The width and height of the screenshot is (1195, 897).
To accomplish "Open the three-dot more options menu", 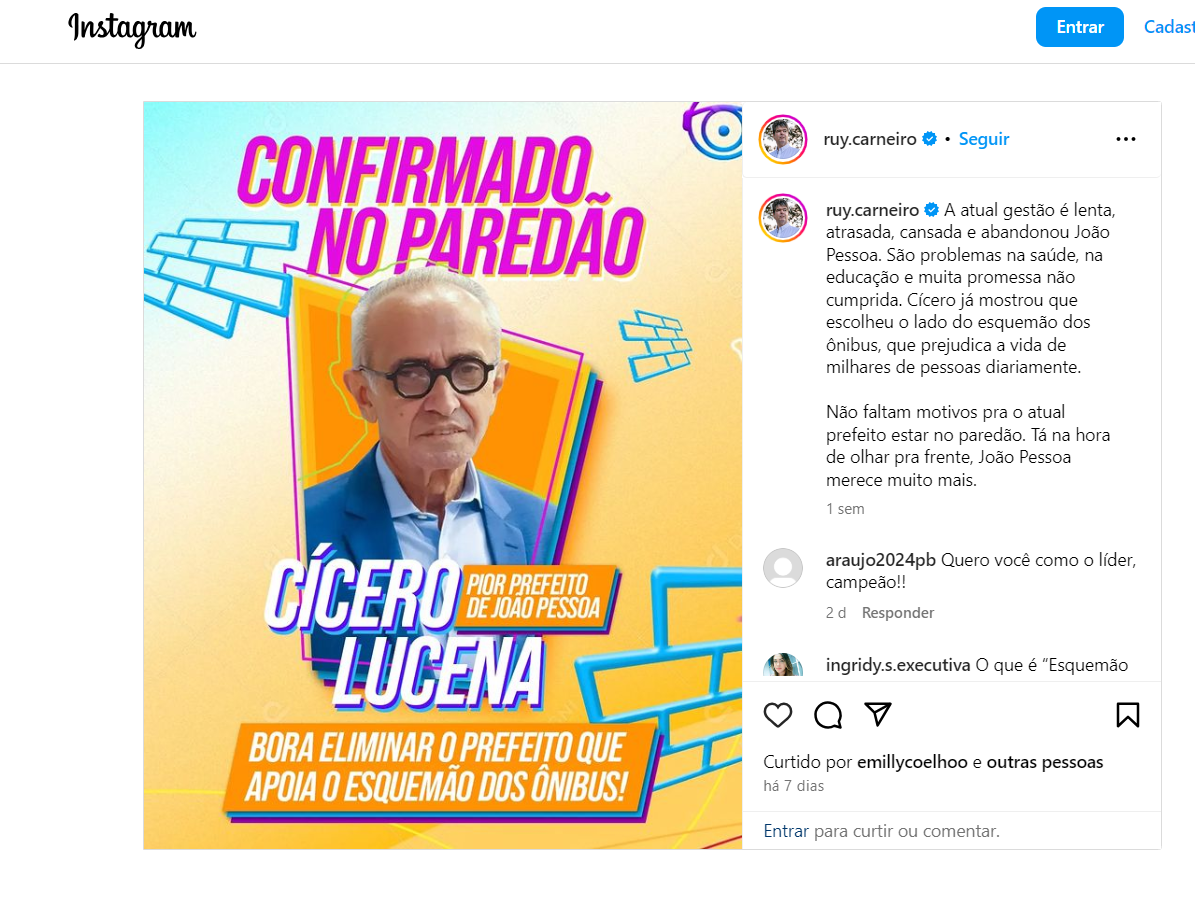I will tap(1126, 139).
